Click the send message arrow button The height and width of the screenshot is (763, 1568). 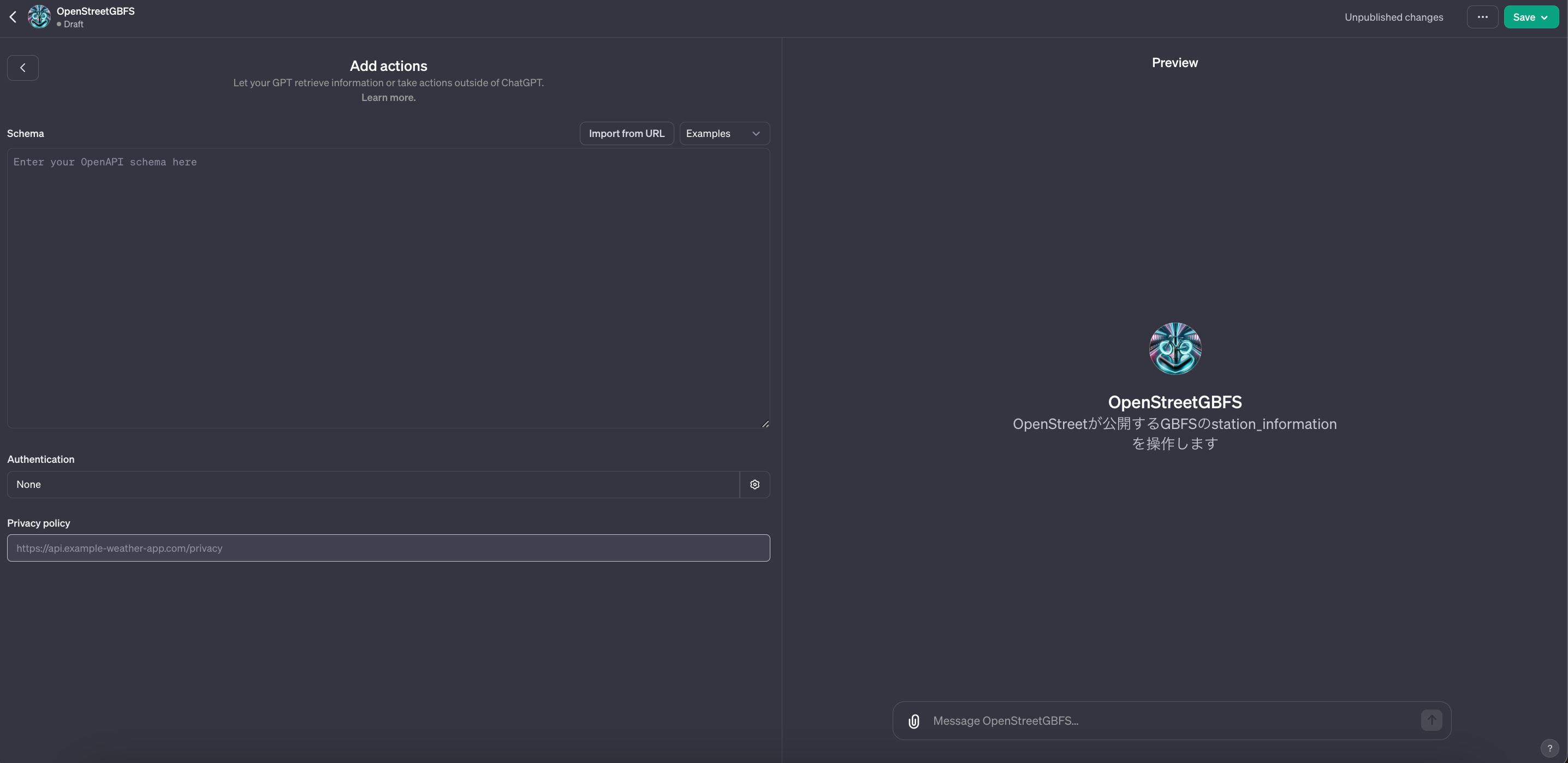click(1431, 720)
